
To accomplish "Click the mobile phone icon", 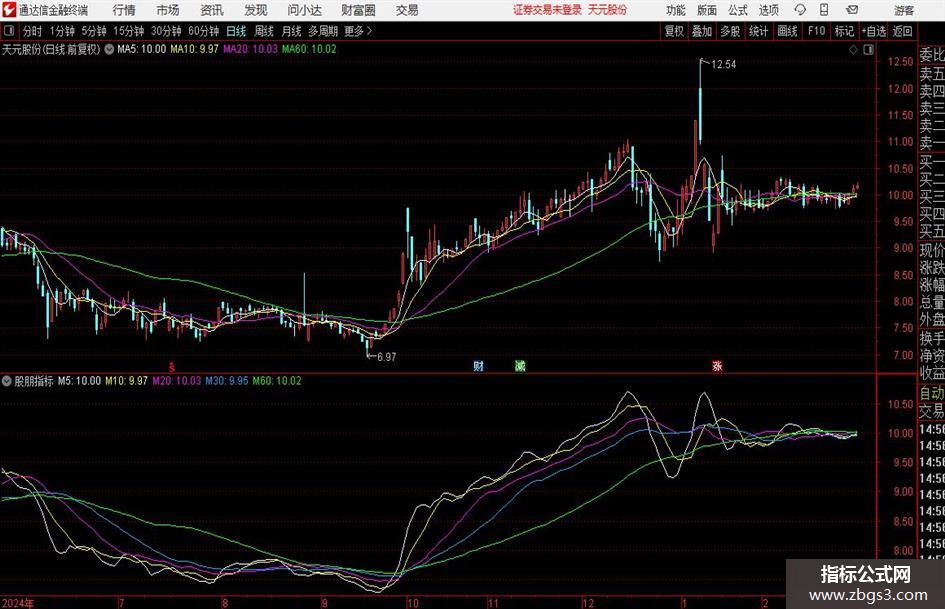I will (x=824, y=10).
